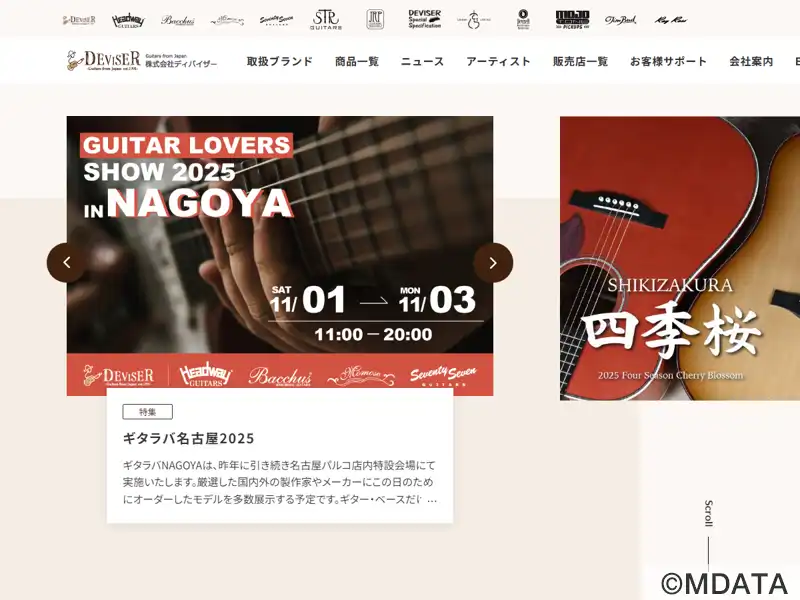Screen dimensions: 800x600
Task: Click the Ray Ross logo in top bar
Action: (x=670, y=19)
